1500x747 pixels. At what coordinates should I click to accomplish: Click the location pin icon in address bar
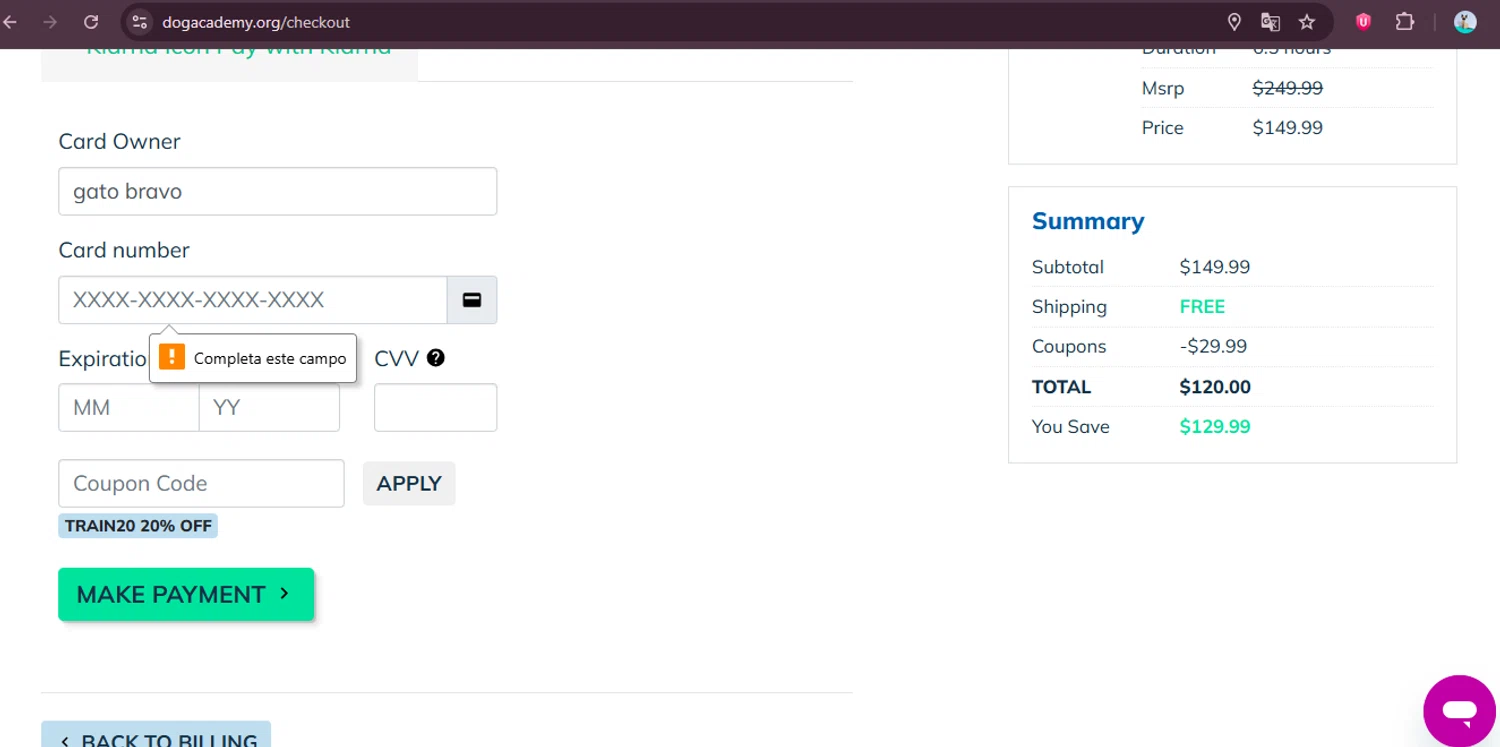pyautogui.click(x=1234, y=22)
